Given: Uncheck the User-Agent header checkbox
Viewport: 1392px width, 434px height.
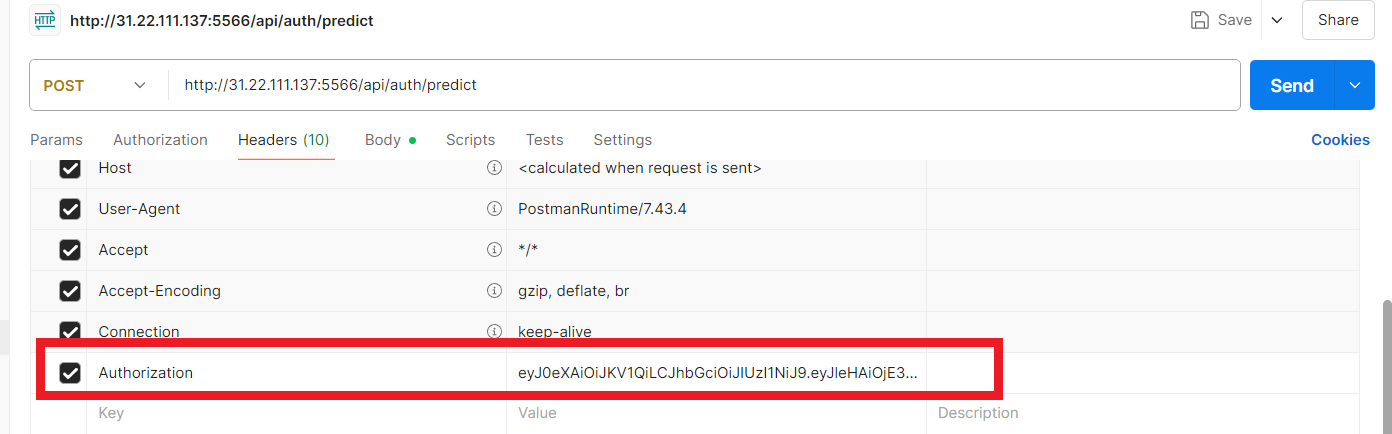Looking at the screenshot, I should [x=70, y=209].
